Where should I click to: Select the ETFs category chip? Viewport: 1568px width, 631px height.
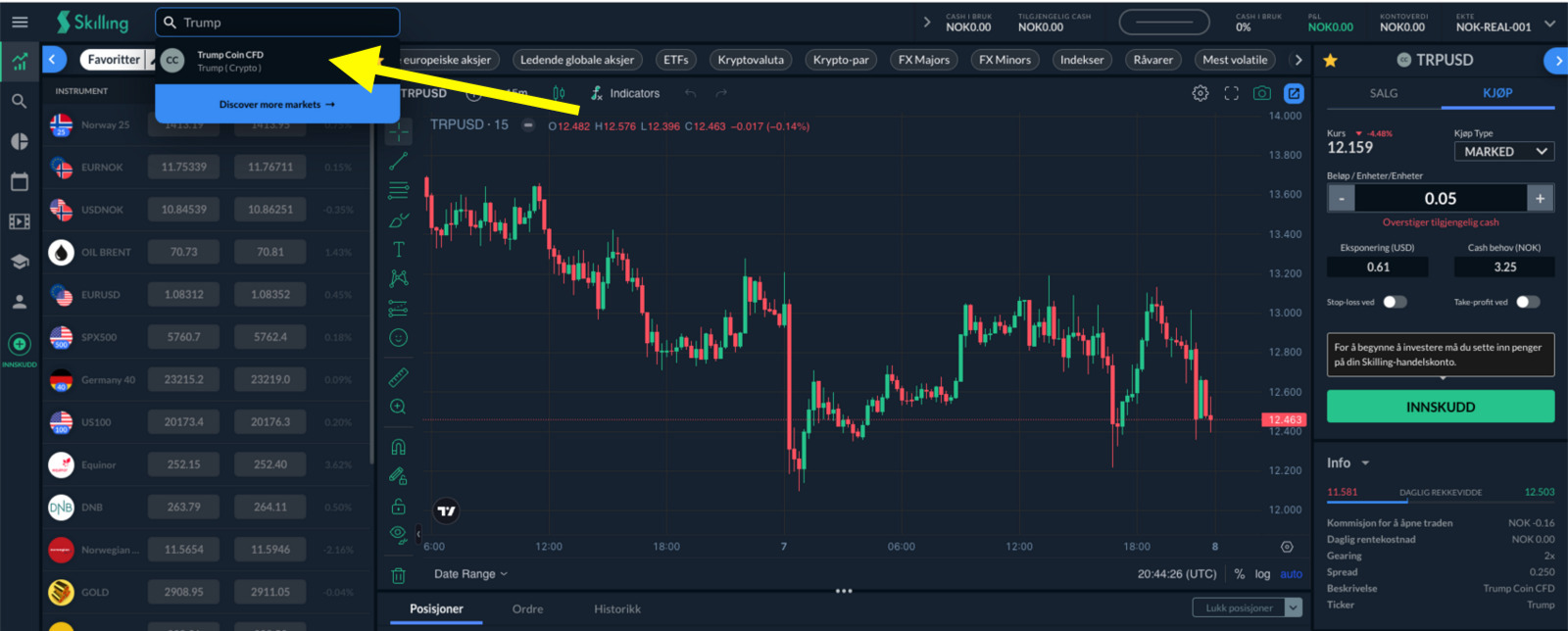tap(676, 60)
